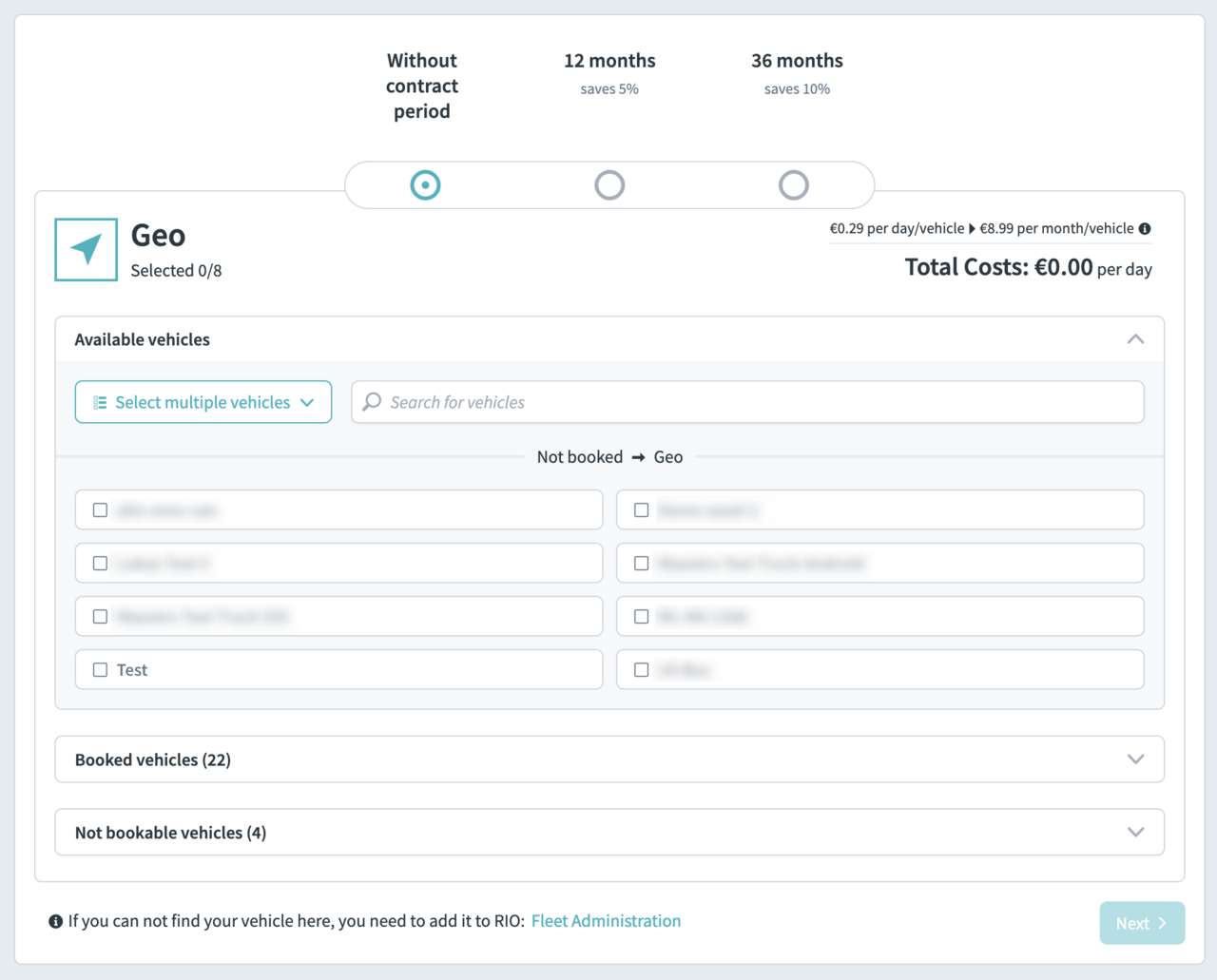The width and height of the screenshot is (1217, 980).
Task: Check the last vehicle in the right column
Action: 641,669
